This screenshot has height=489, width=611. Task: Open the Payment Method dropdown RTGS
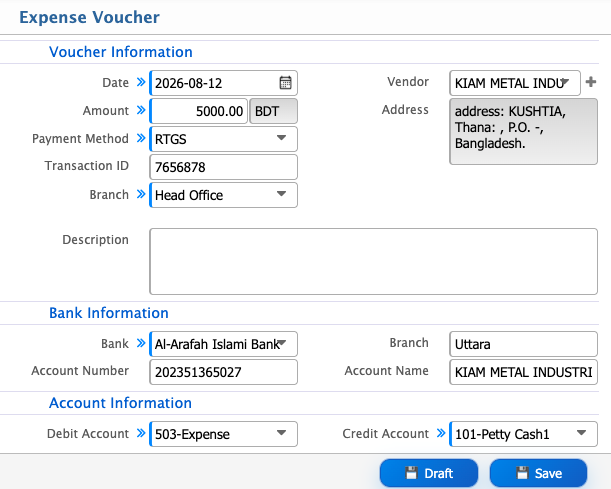coord(223,139)
